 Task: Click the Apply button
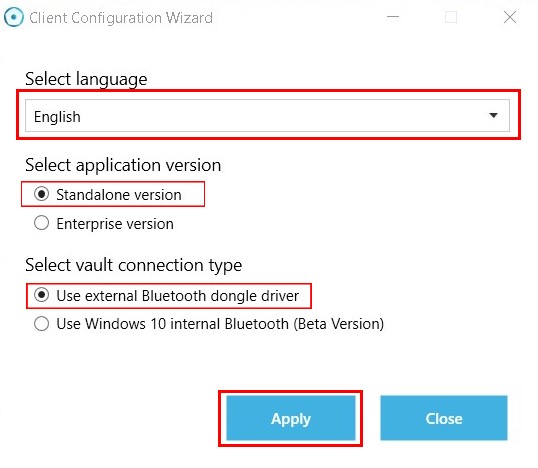tap(291, 418)
